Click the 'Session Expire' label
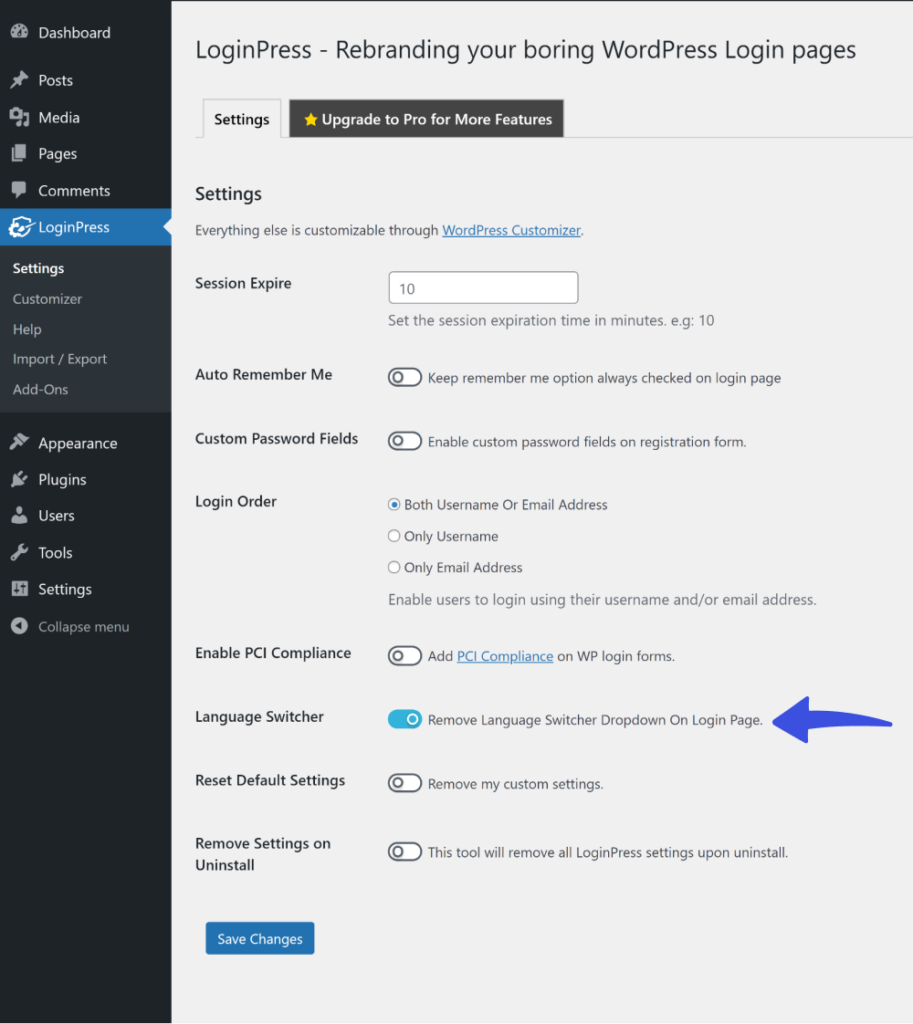Screen dimensions: 913x1024 243,283
